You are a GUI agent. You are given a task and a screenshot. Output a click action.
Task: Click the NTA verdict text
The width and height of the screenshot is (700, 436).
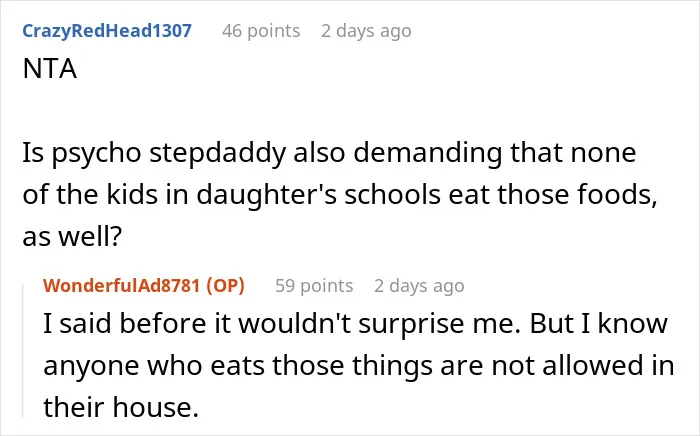click(x=50, y=69)
